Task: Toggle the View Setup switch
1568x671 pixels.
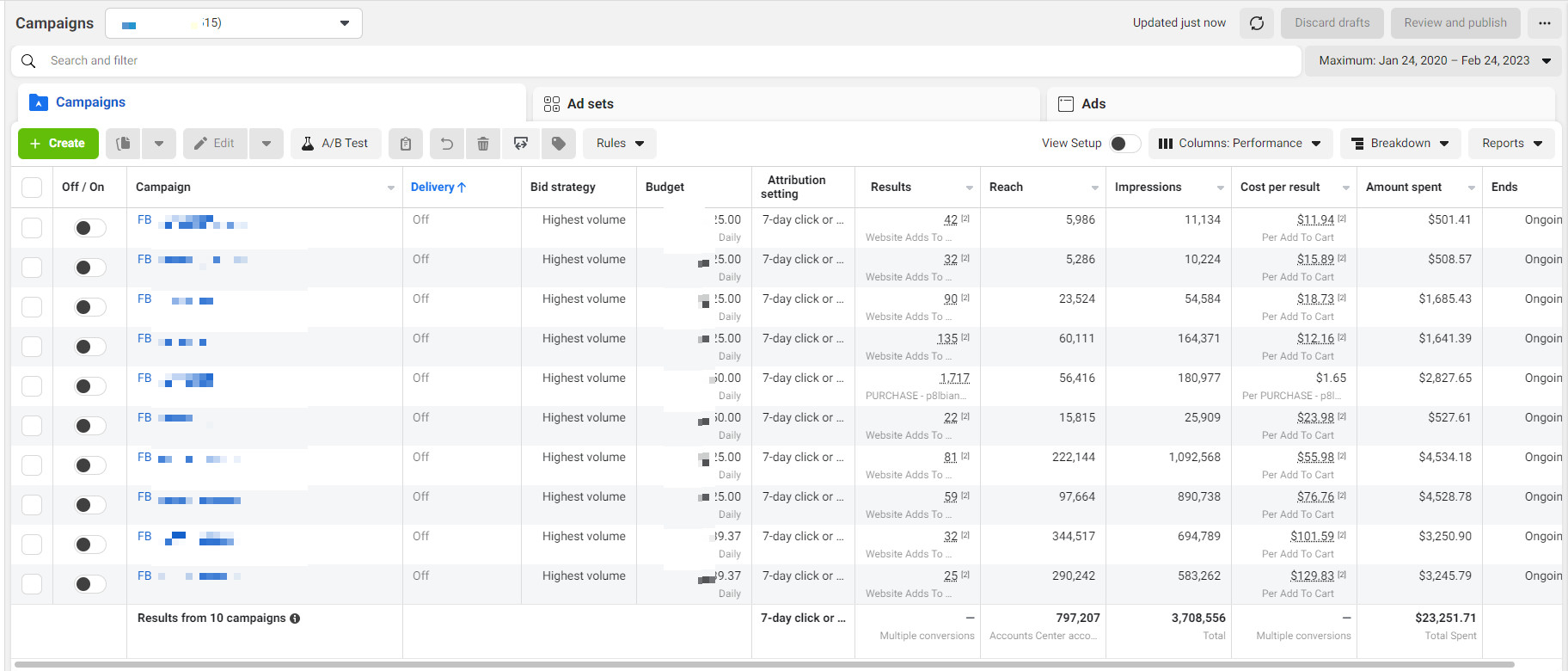Action: [1124, 144]
